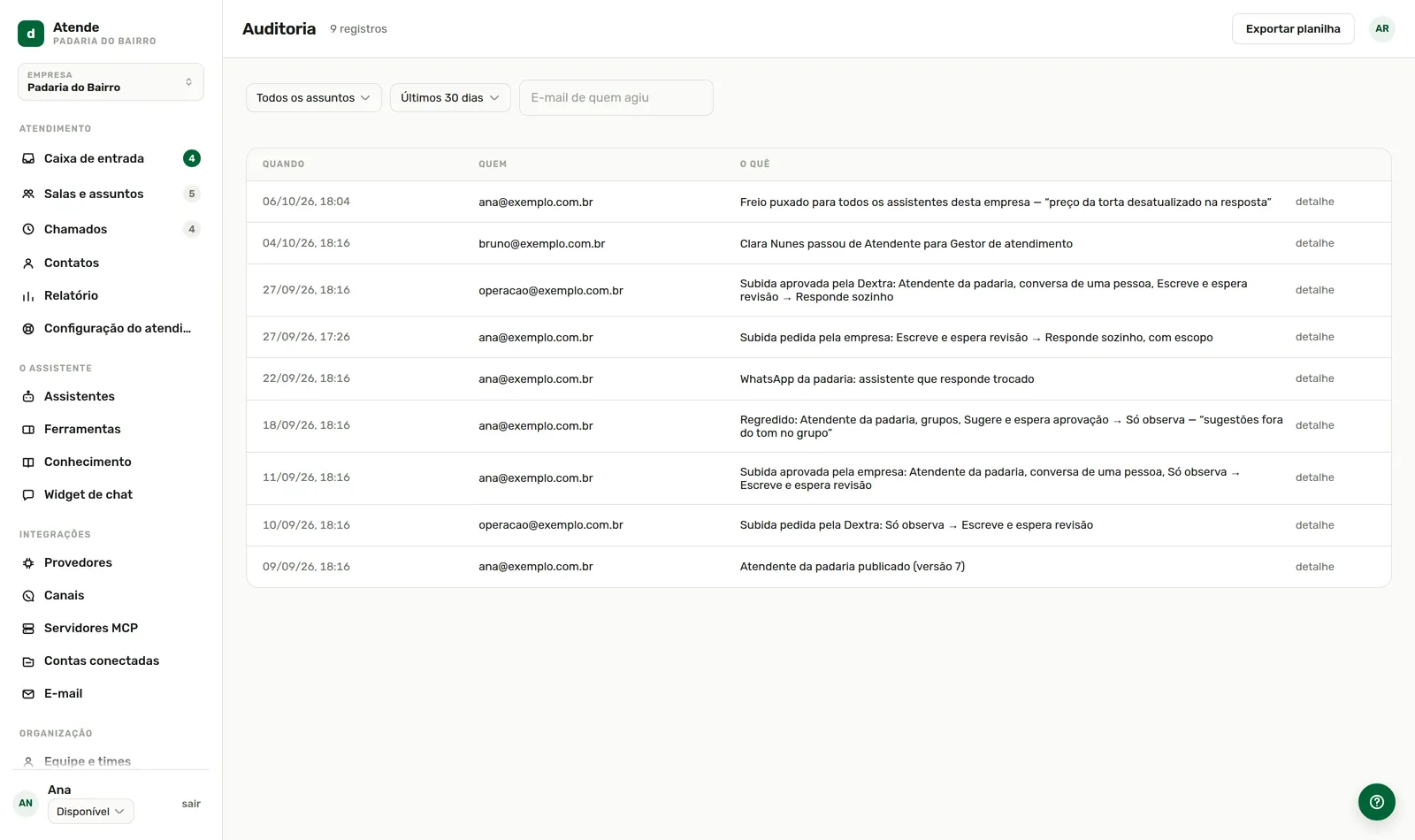This screenshot has width=1415, height=840.
Task: Click the QUANDO column header
Action: [283, 164]
